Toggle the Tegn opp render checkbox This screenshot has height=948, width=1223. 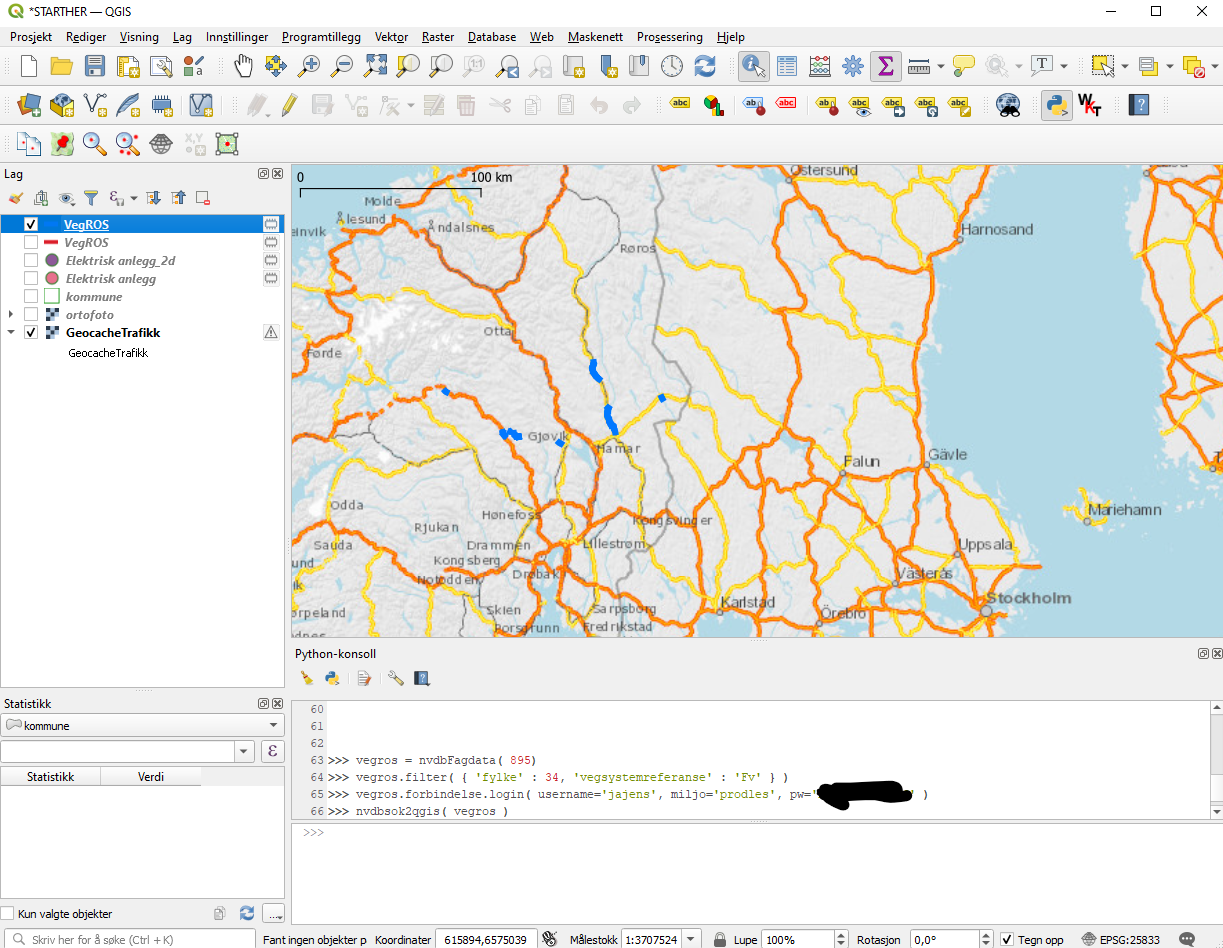(x=1007, y=940)
